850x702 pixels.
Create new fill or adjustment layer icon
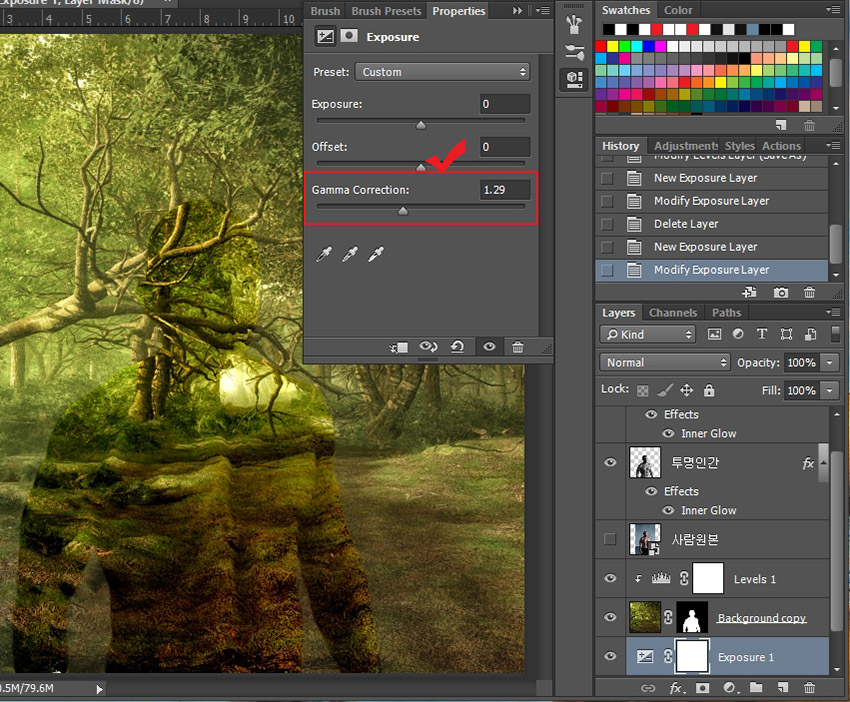[x=730, y=688]
